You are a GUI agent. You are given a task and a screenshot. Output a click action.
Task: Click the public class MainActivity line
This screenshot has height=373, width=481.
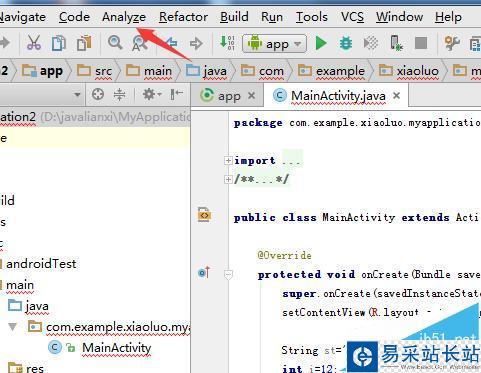[x=356, y=218]
